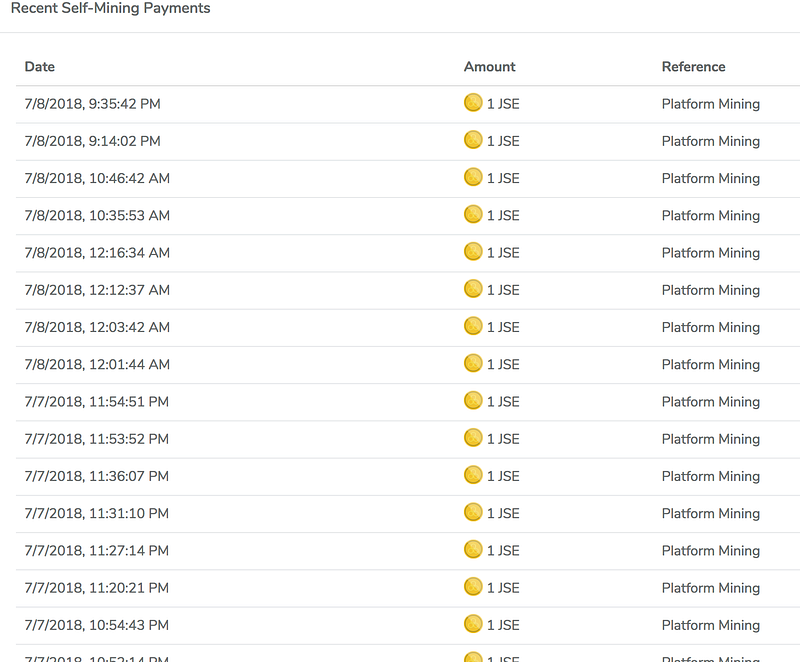Select date 7/8/2018, 12:12:37 AM
The height and width of the screenshot is (662, 800).
point(97,290)
